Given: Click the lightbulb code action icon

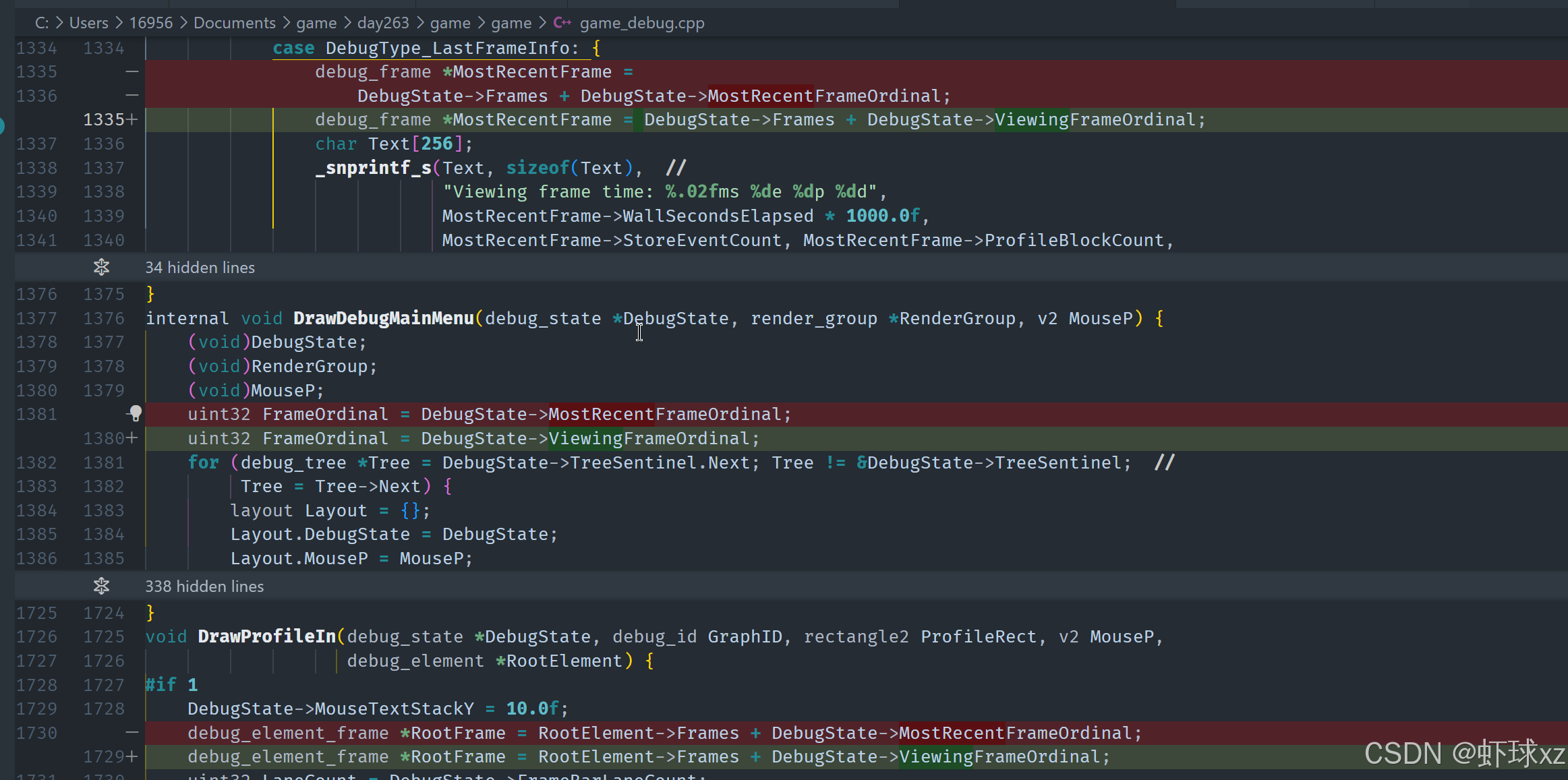Looking at the screenshot, I should click(136, 413).
